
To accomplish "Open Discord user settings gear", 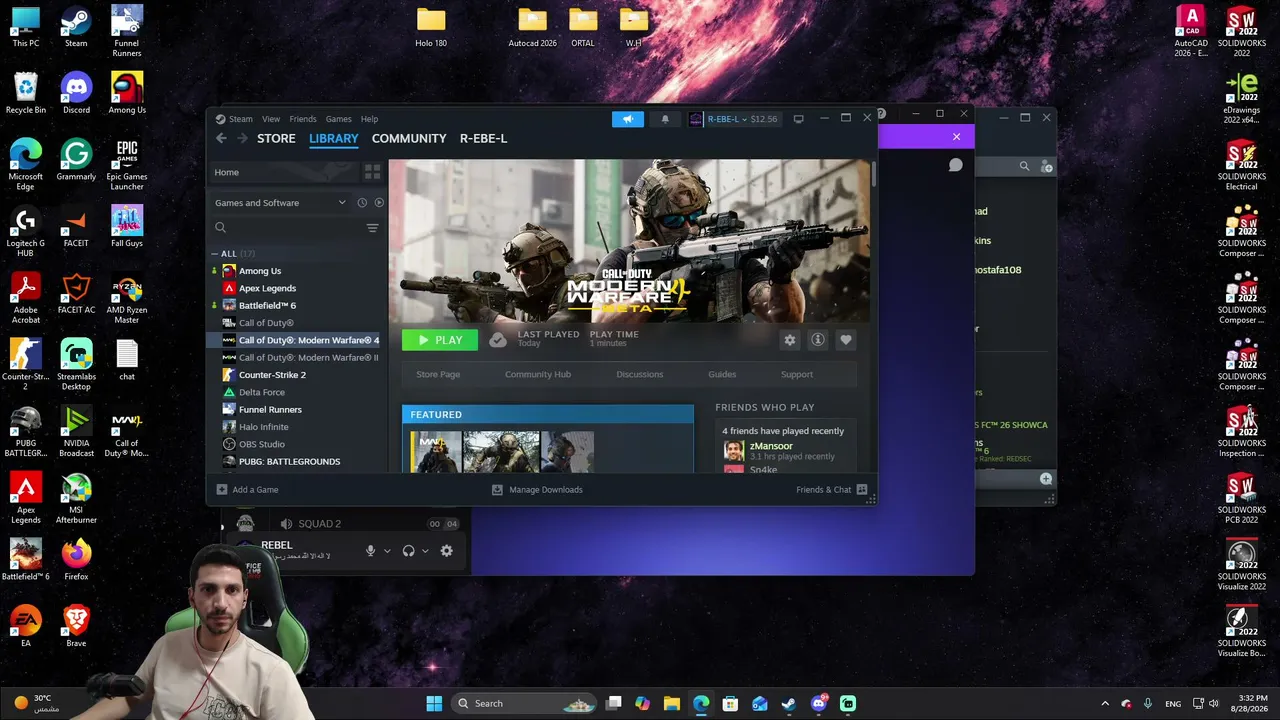I will coord(447,551).
